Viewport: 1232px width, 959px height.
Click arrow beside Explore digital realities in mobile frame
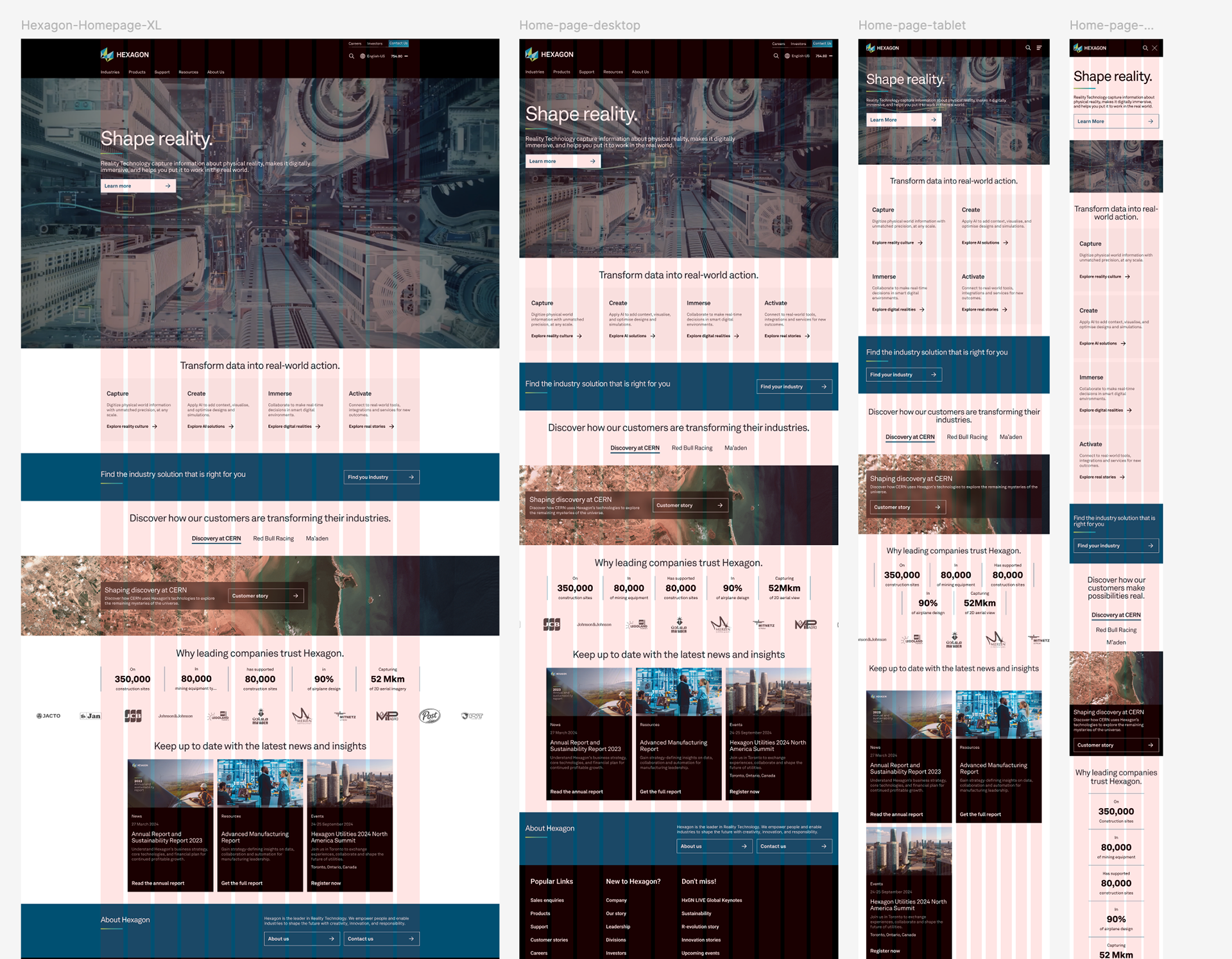1129,410
